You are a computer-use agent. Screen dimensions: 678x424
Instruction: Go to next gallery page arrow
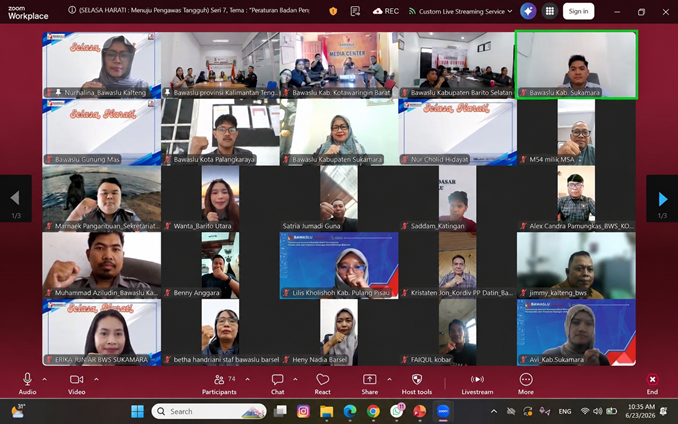click(x=662, y=199)
